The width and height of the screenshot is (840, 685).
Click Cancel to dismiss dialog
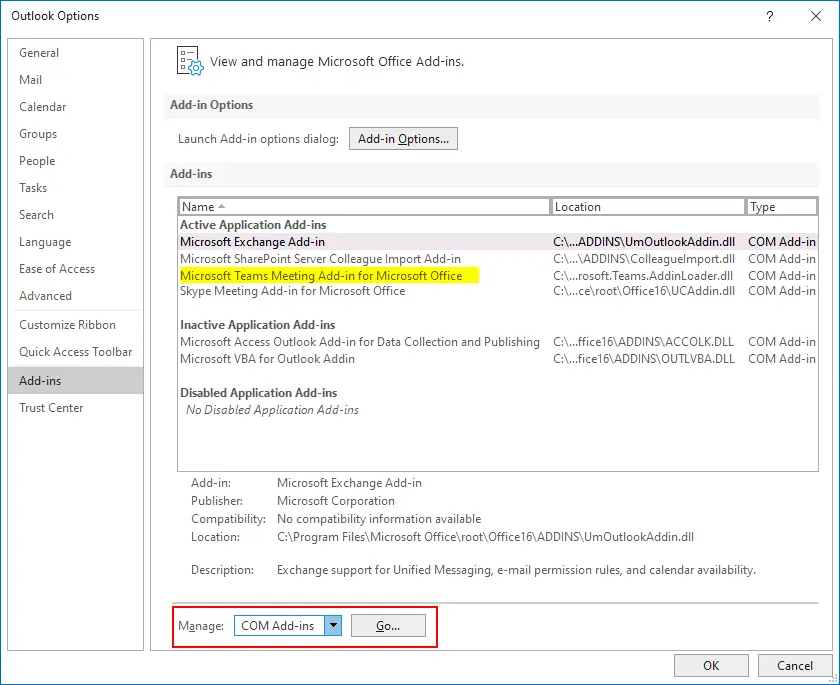pos(795,665)
